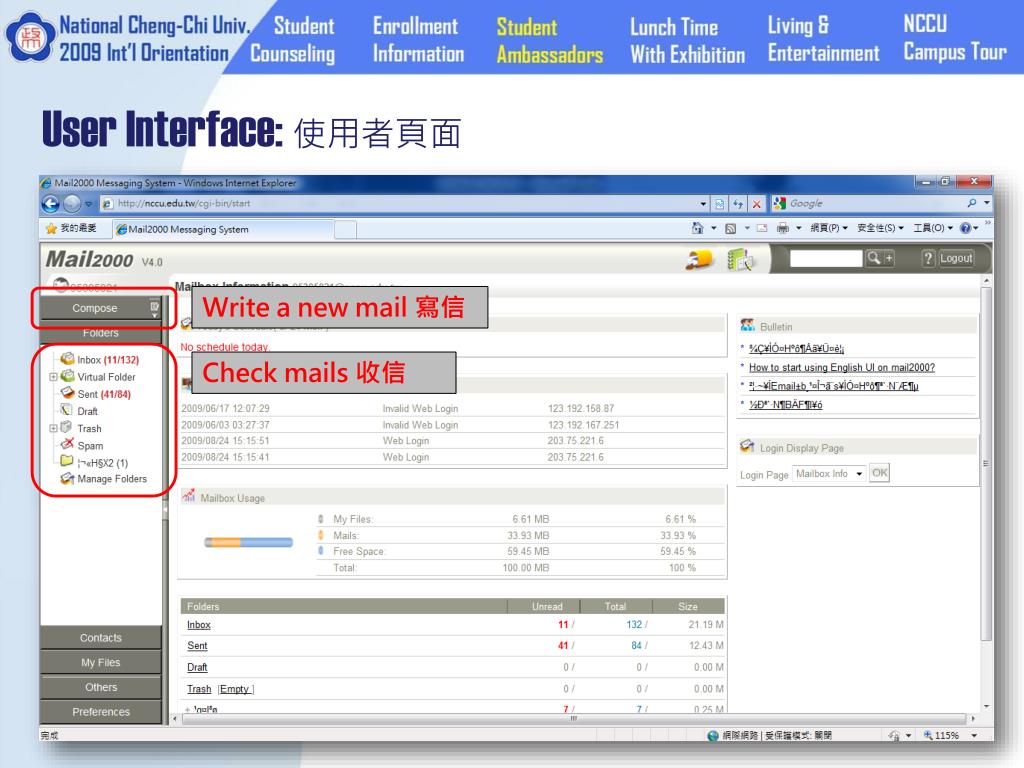Image resolution: width=1024 pixels, height=768 pixels.
Task: Open 'How to start using English UI' bulletin
Action: [842, 368]
